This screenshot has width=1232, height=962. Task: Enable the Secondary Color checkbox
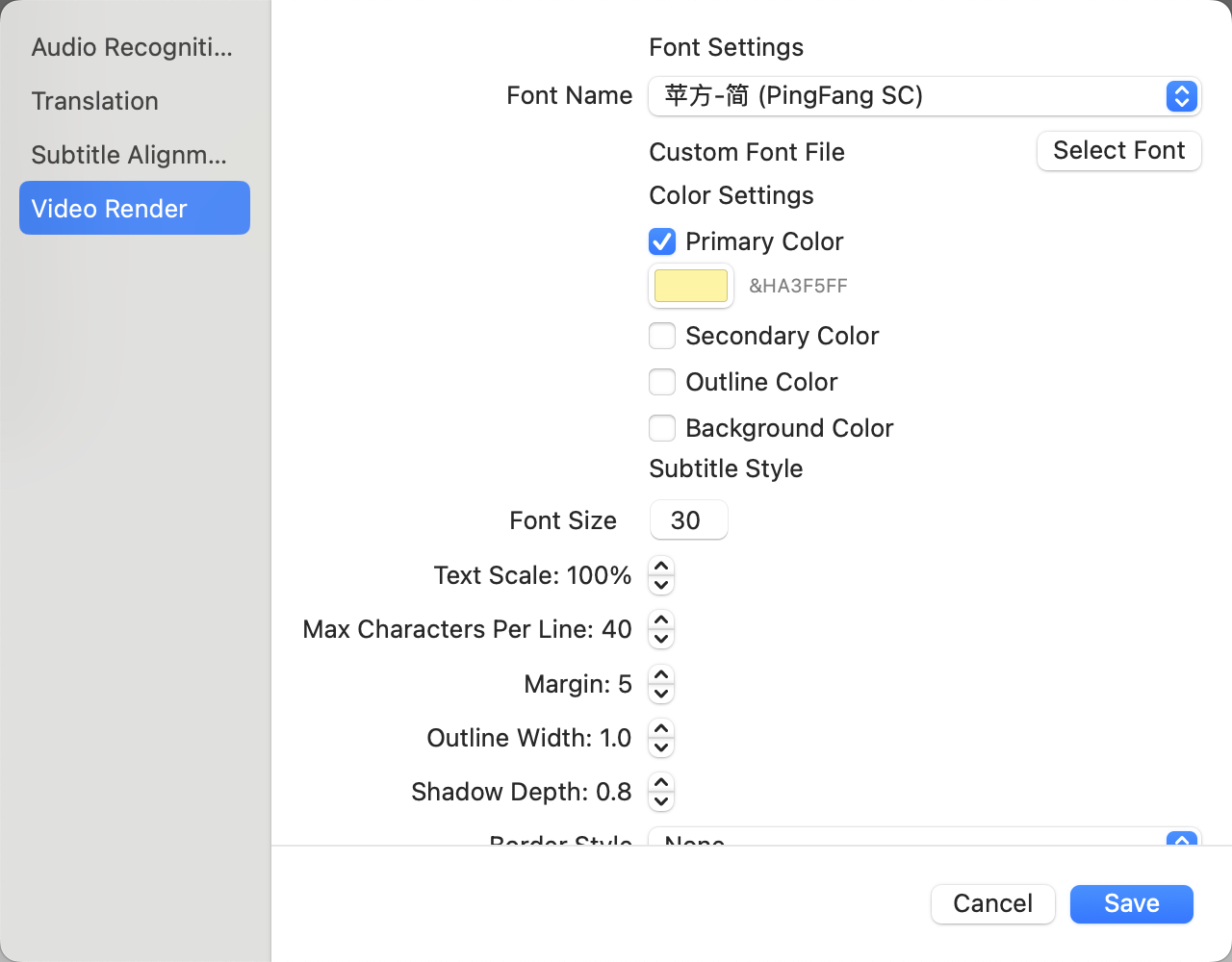click(662, 336)
